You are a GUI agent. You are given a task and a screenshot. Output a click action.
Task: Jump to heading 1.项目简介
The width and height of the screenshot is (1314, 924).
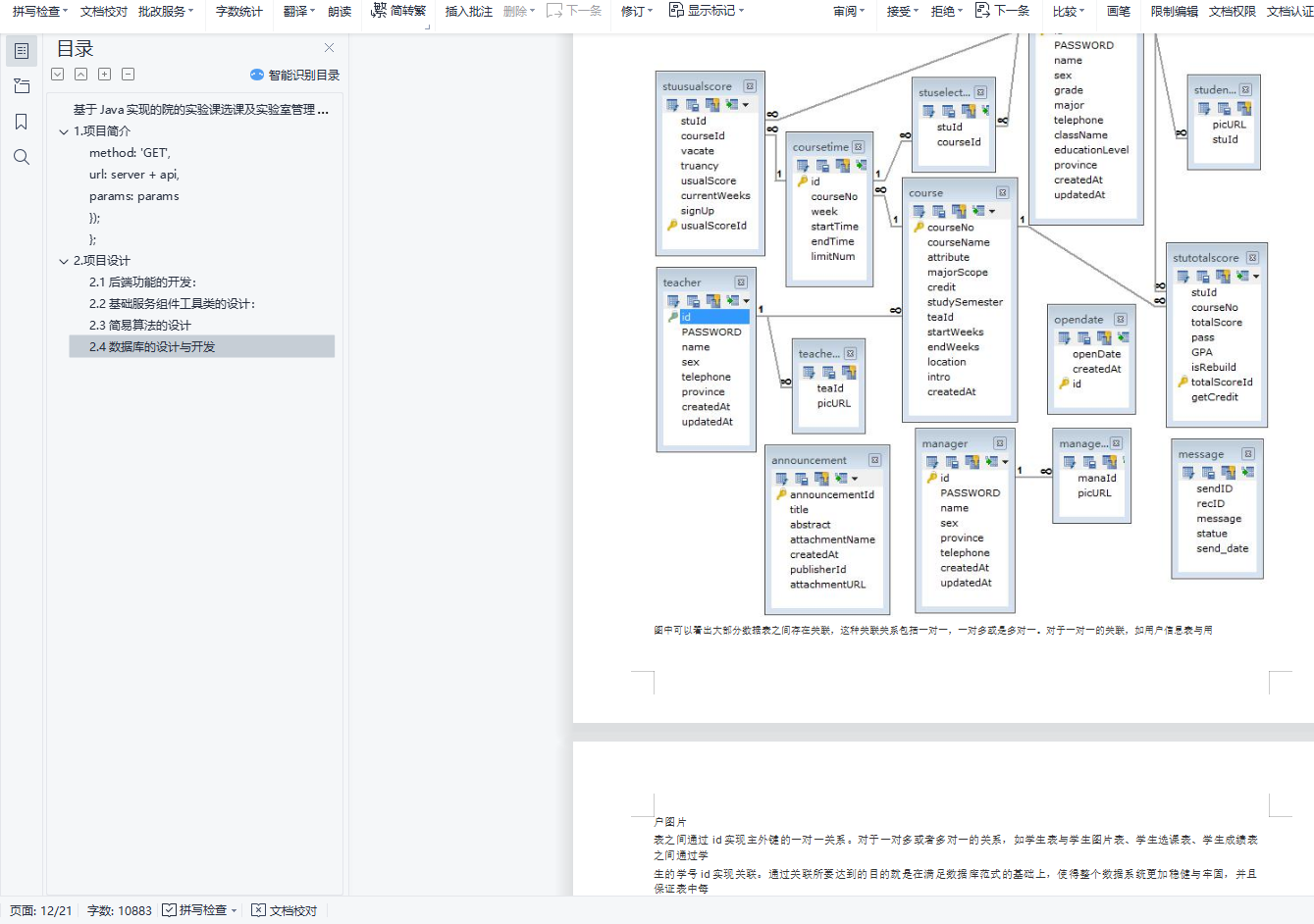[x=102, y=131]
